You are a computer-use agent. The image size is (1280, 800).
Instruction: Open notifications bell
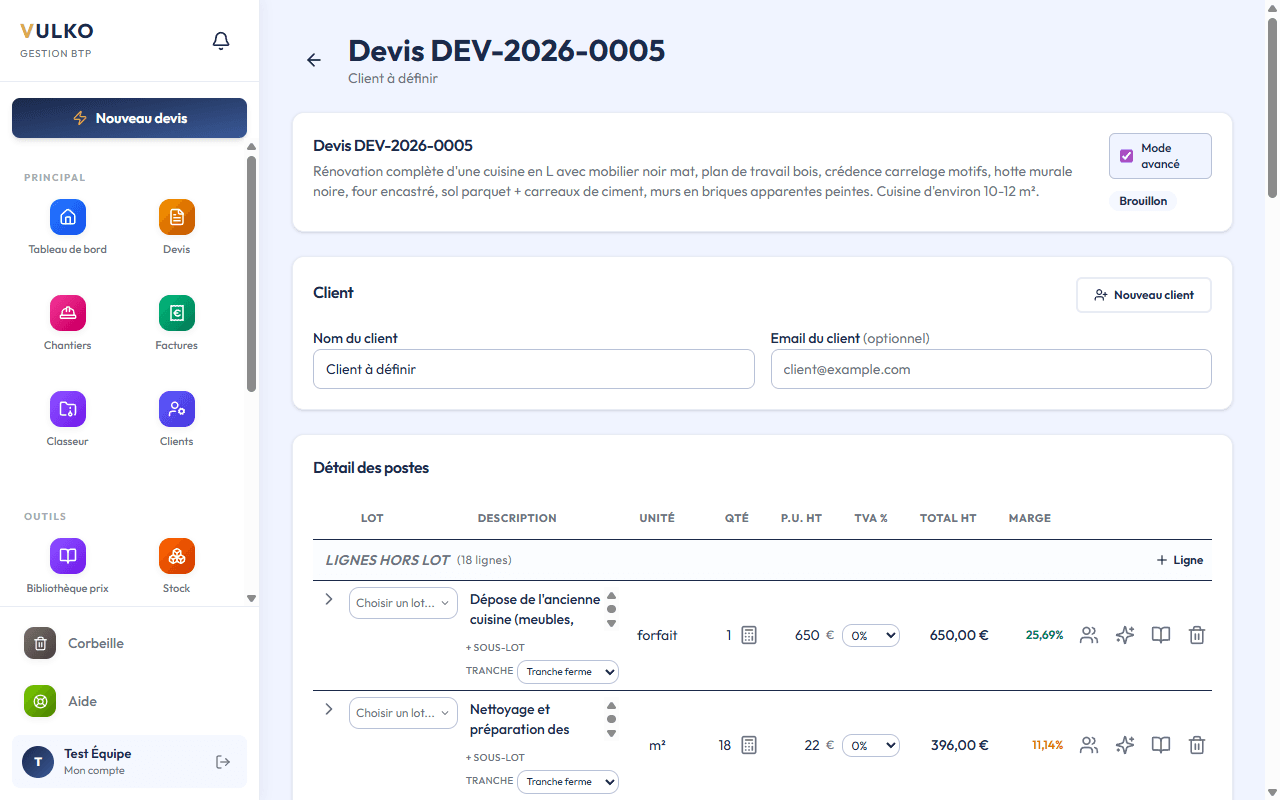click(x=221, y=41)
